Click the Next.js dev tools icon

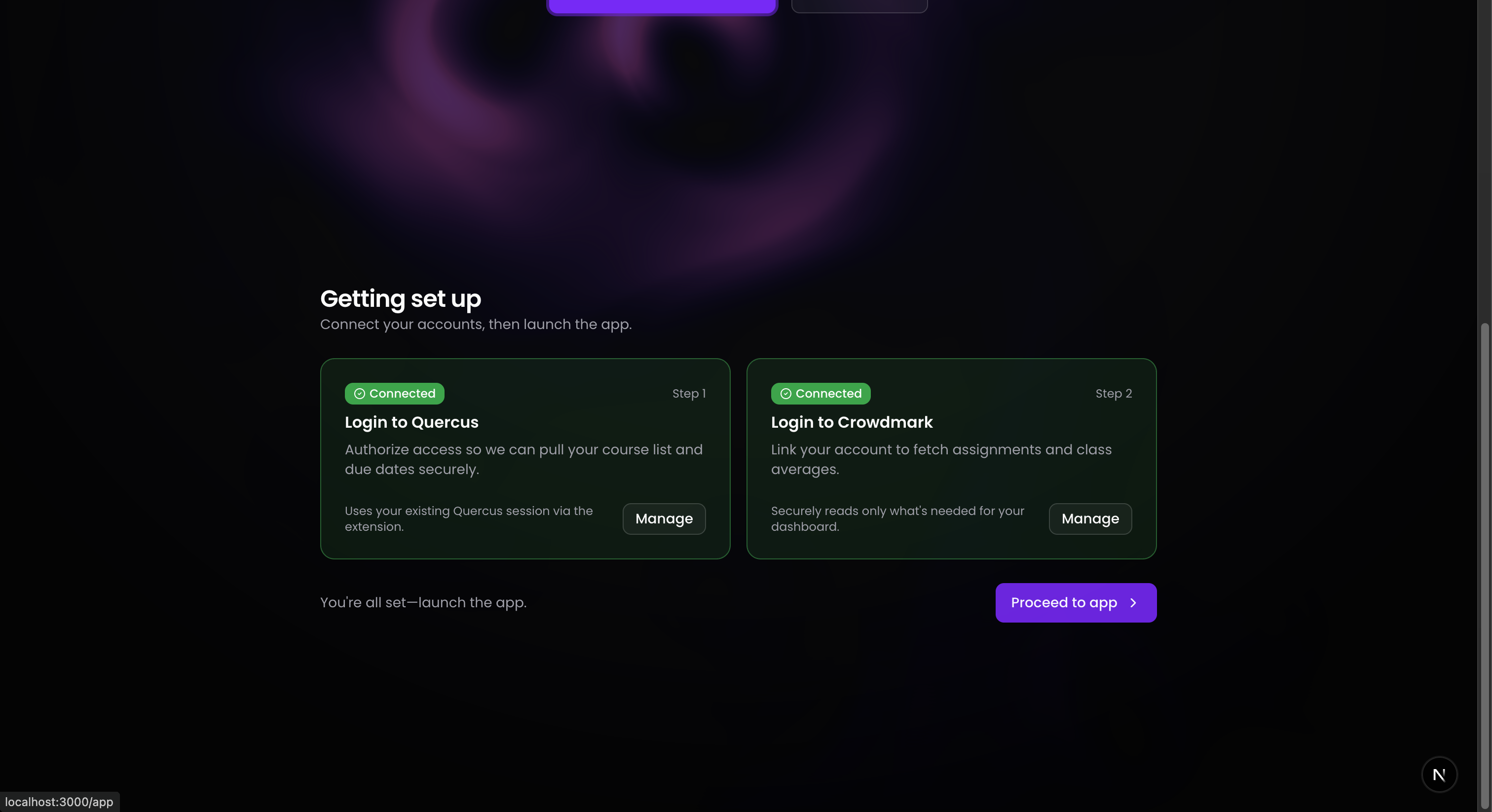1439,775
